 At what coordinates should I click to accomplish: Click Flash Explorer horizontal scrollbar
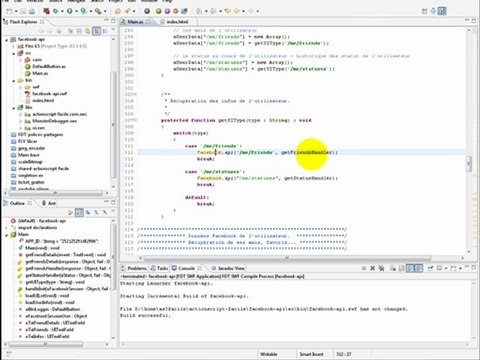tap(56, 193)
